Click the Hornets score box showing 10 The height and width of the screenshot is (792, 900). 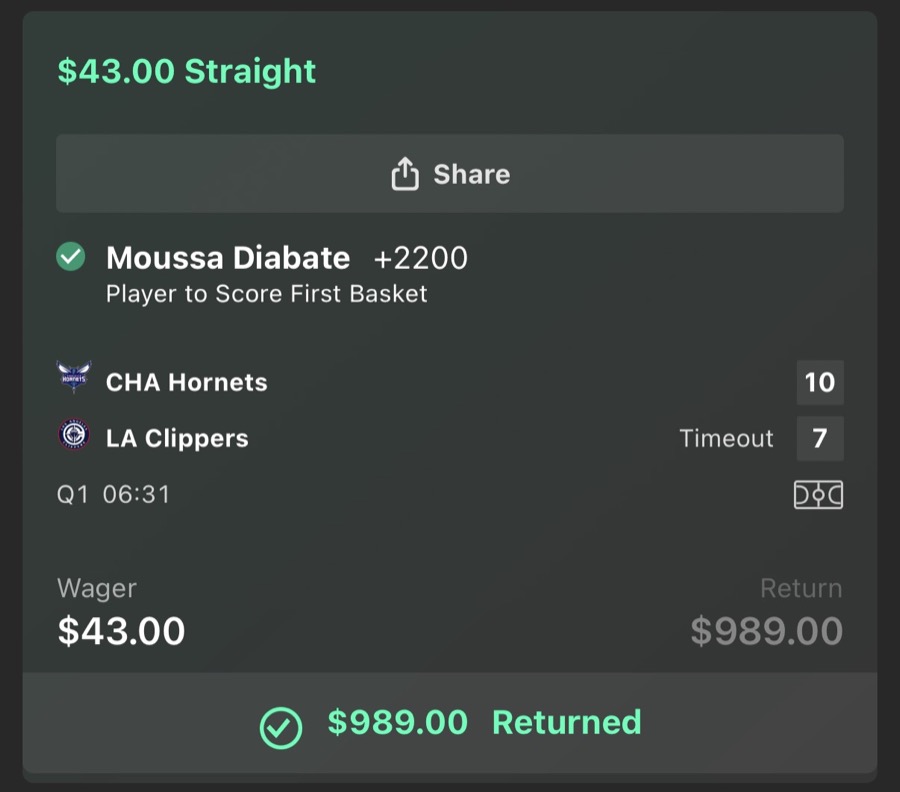pyautogui.click(x=820, y=381)
